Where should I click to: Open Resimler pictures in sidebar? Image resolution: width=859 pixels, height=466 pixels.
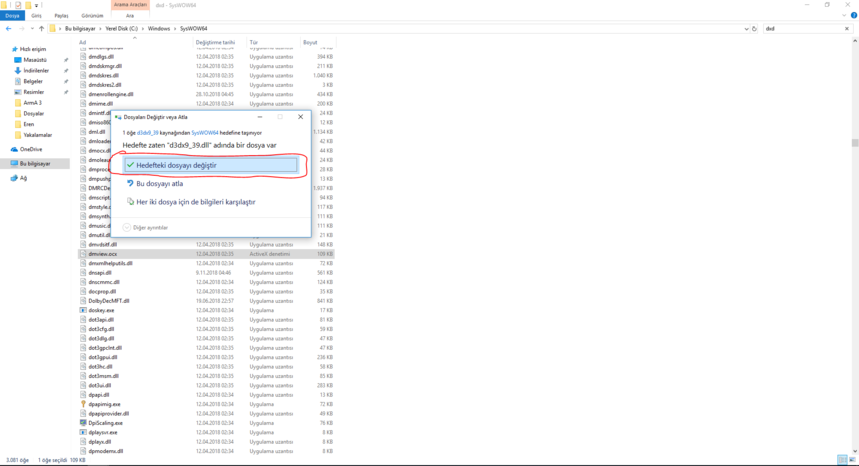coord(33,92)
